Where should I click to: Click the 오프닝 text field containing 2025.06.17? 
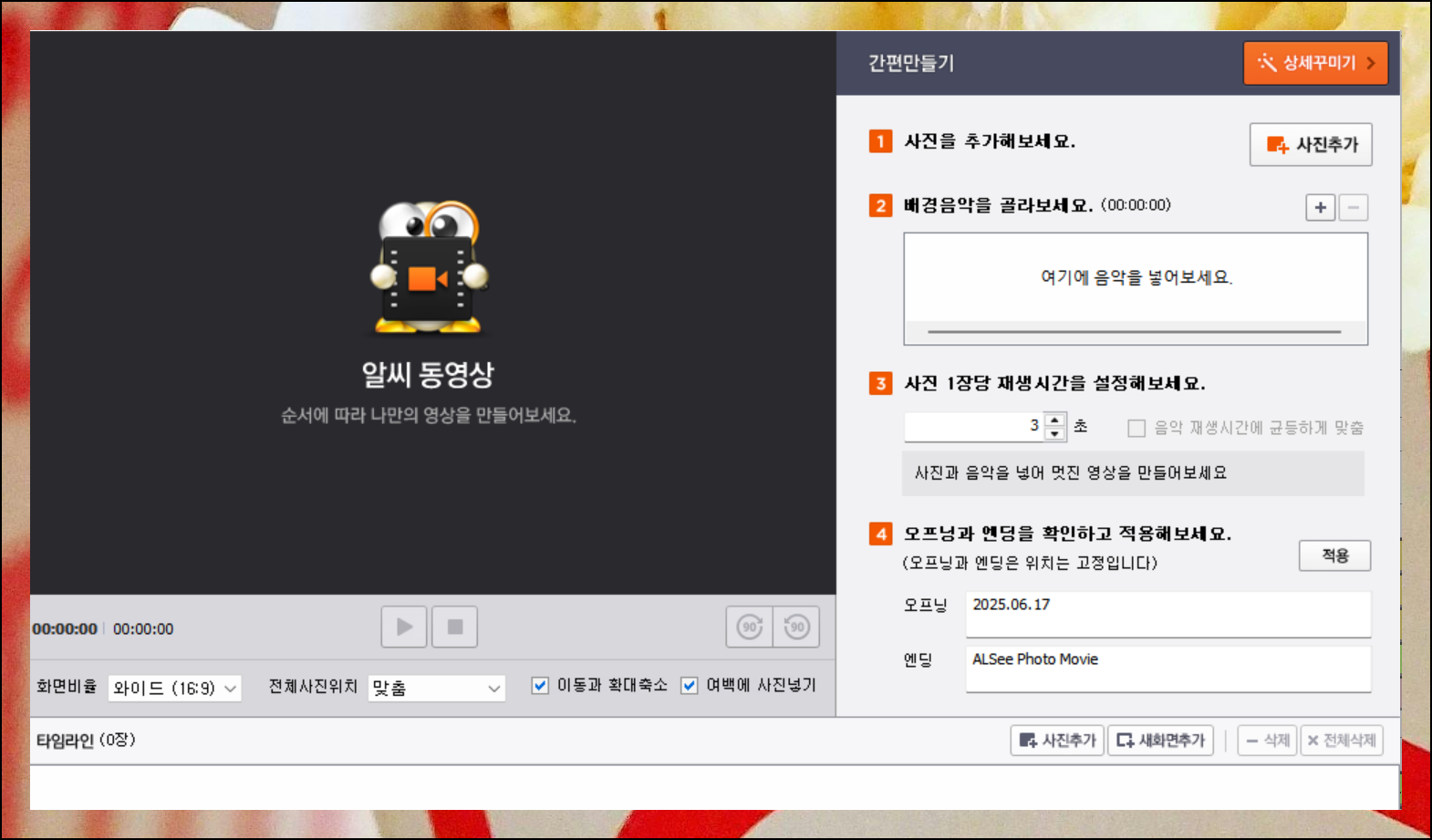click(x=1168, y=614)
